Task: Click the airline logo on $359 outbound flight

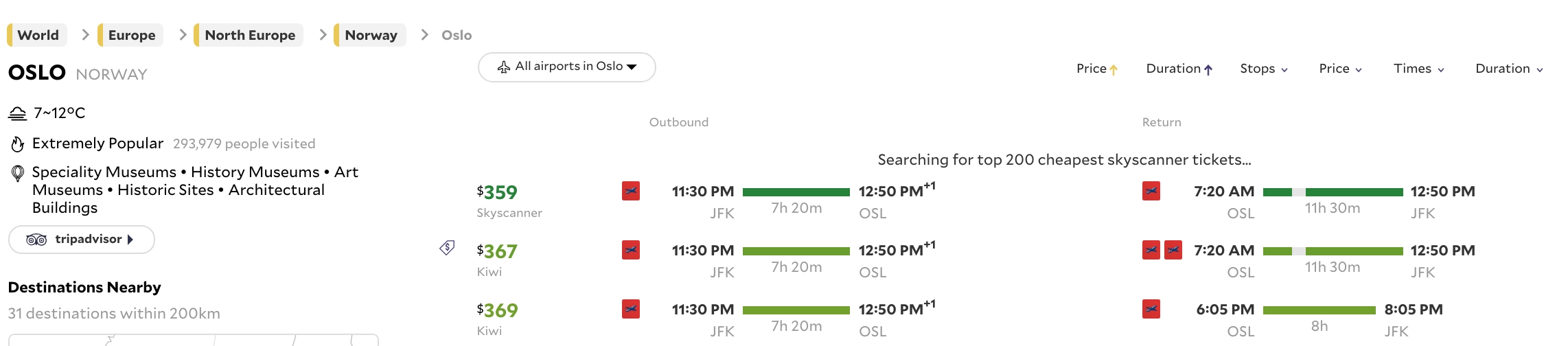Action: pyautogui.click(x=631, y=191)
